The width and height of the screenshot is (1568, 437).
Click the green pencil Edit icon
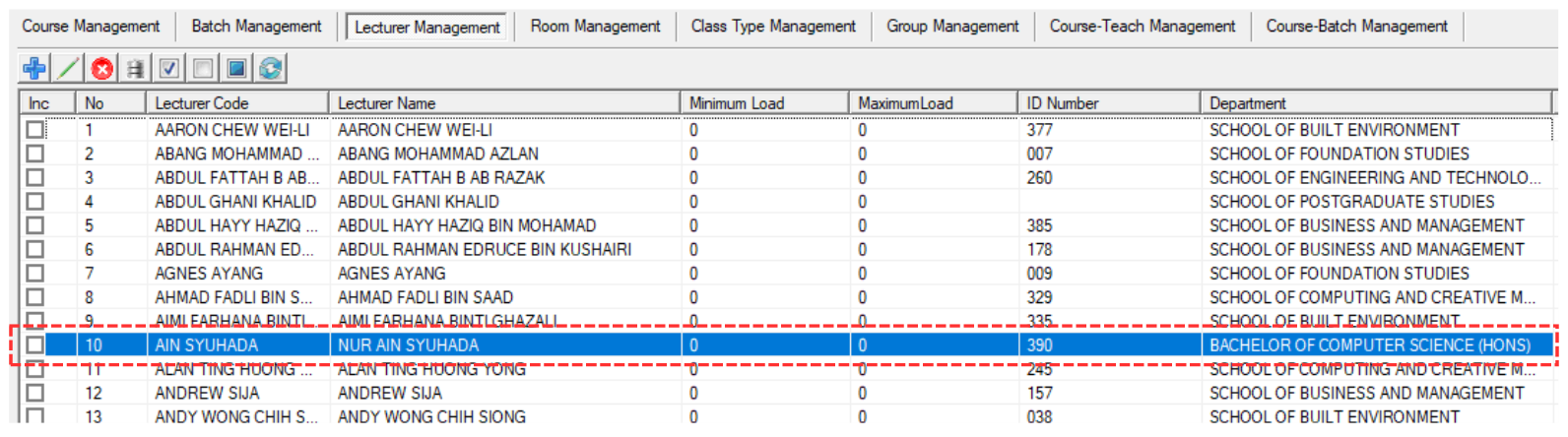(x=68, y=68)
